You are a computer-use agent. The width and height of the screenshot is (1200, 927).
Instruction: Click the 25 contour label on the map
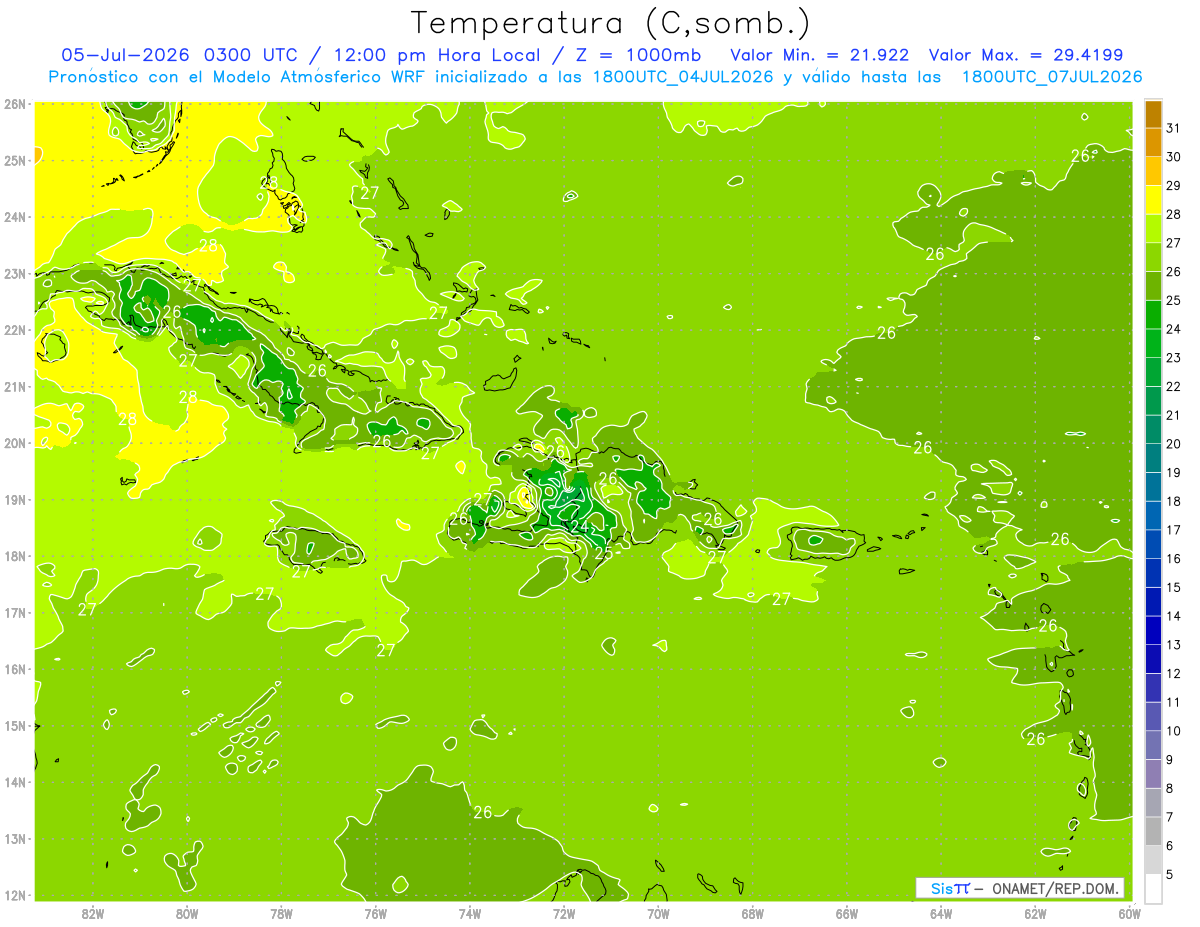pos(603,551)
